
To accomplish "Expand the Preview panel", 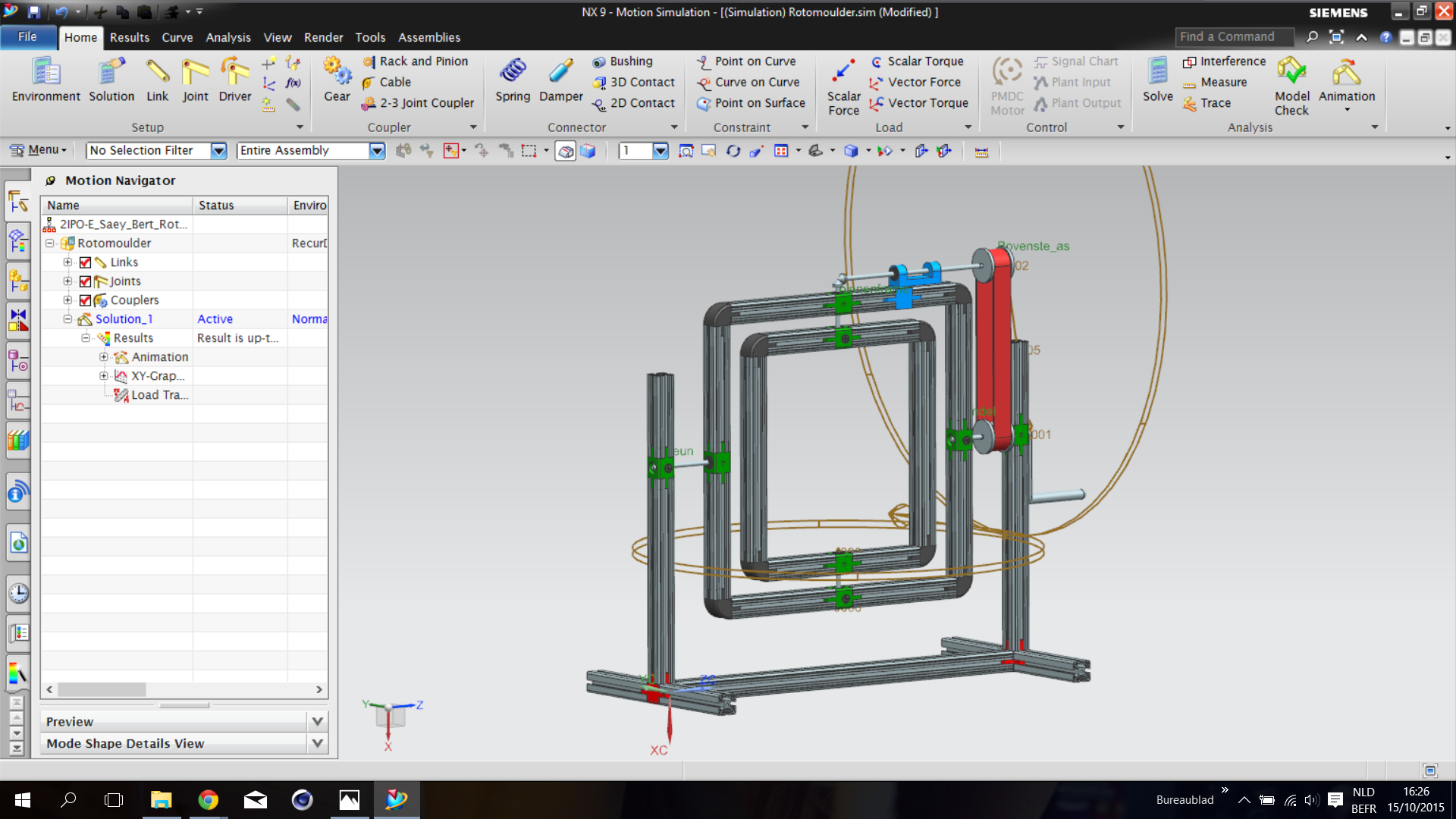I will (x=318, y=721).
